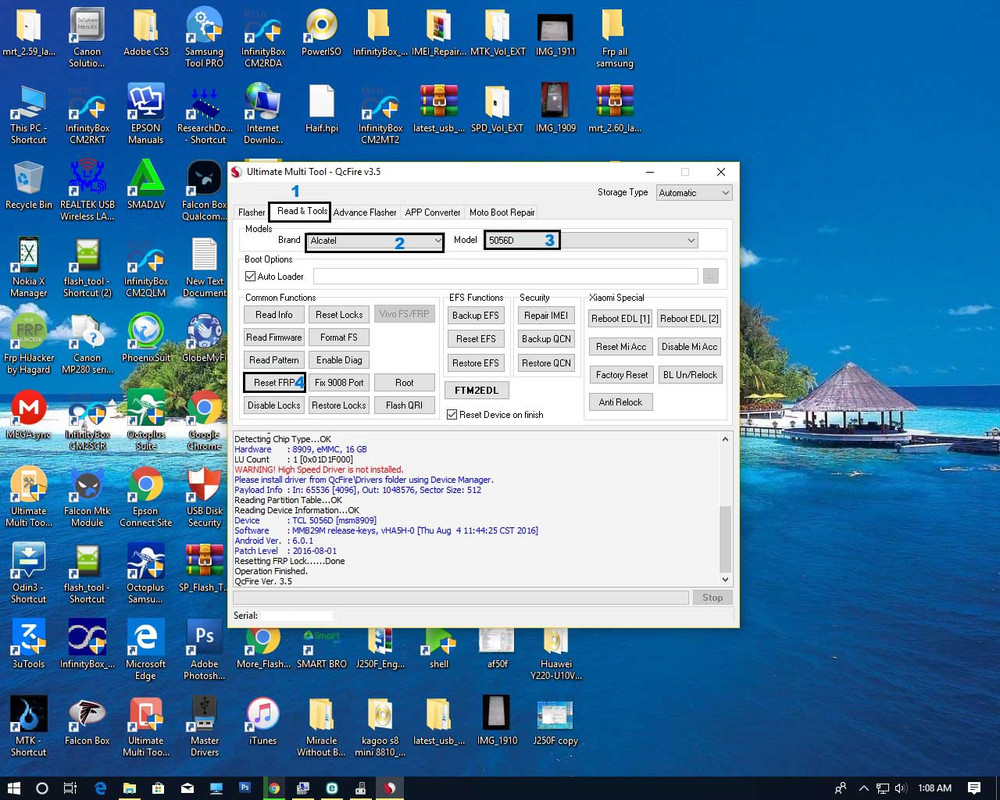Click the BL Un/Relock button

(x=689, y=374)
